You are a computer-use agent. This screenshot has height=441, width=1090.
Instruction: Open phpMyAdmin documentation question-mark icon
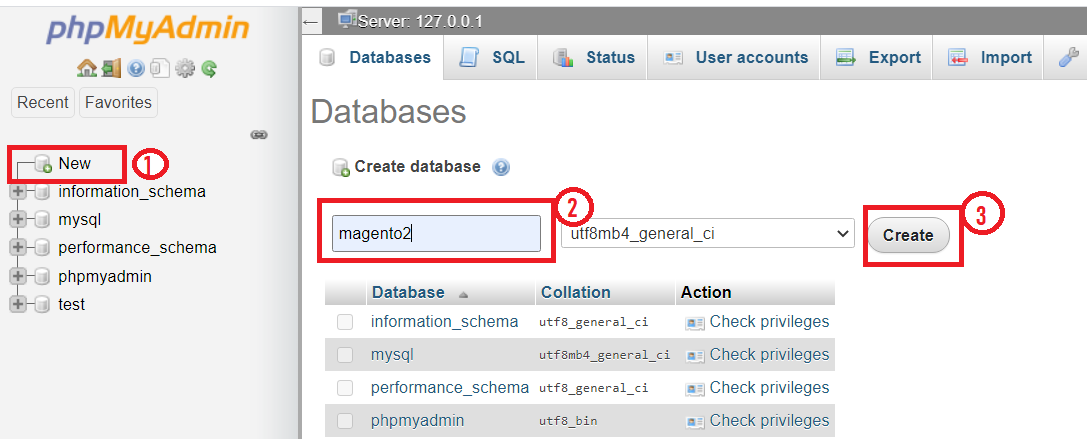tap(136, 68)
